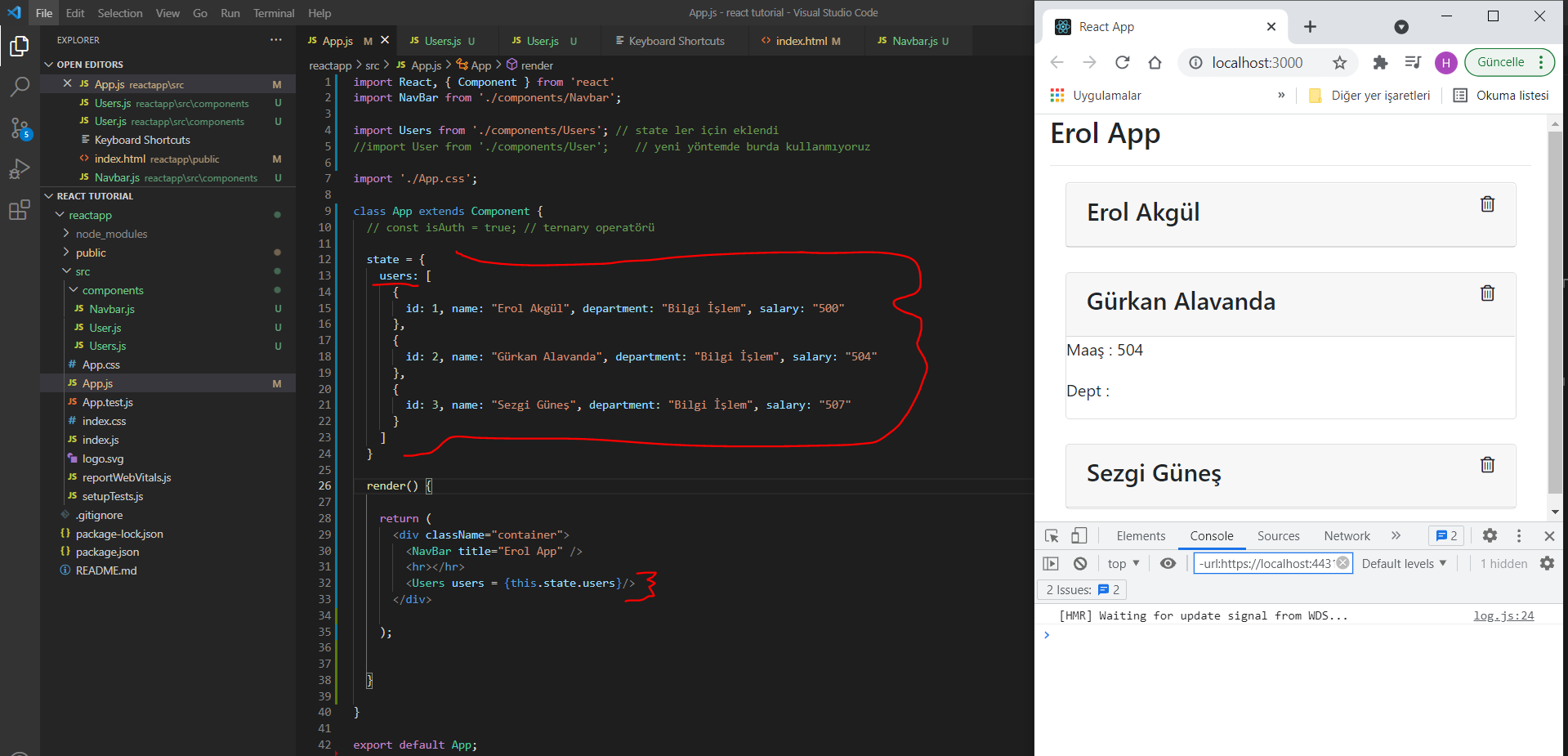Click the Güncelle update button
1568x756 pixels.
pos(1500,62)
